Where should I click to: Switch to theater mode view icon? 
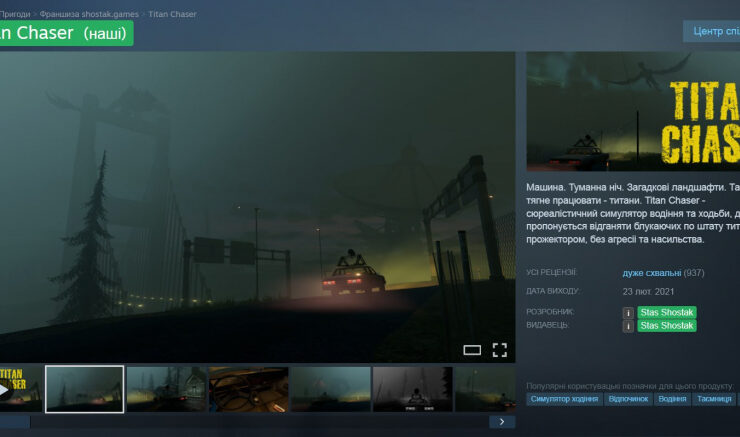pos(472,350)
